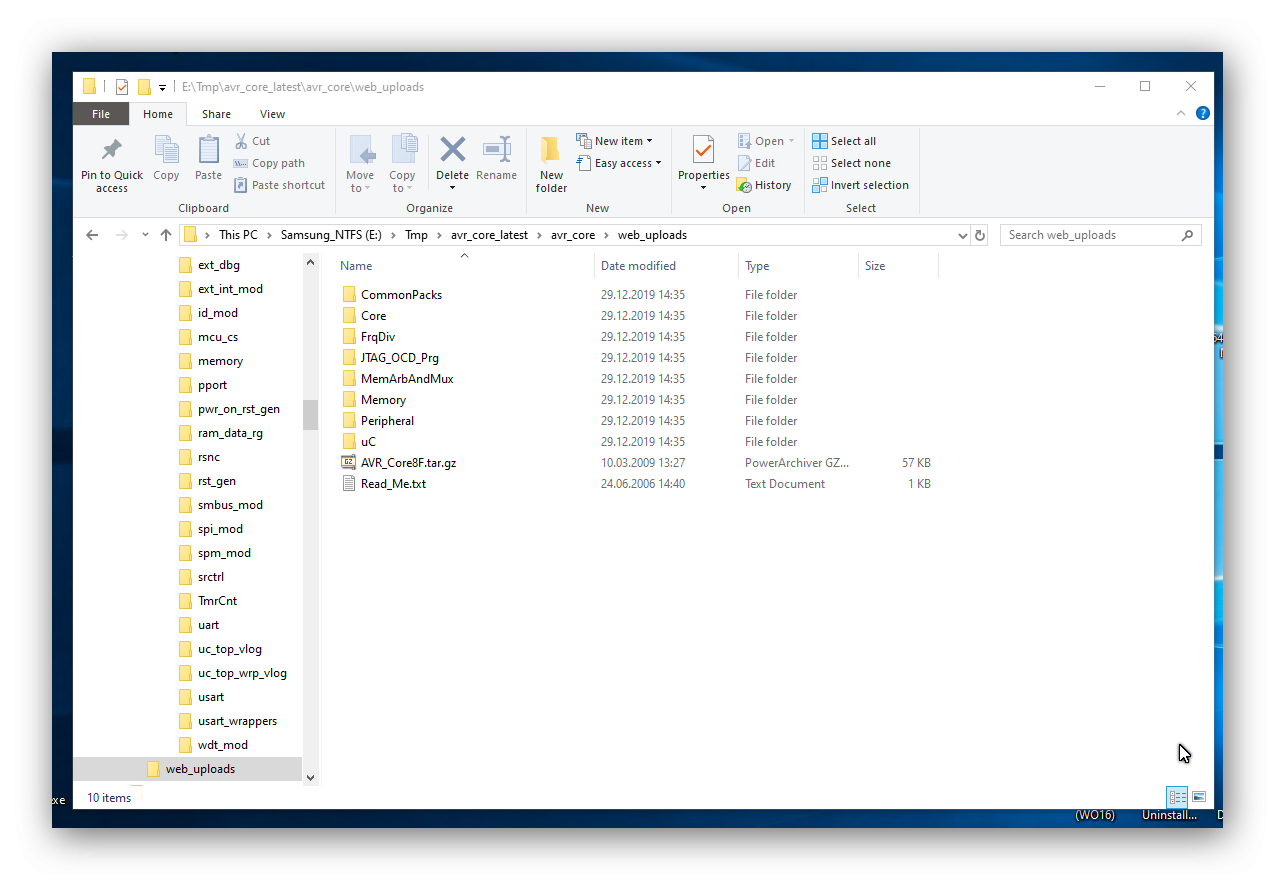The width and height of the screenshot is (1275, 880).
Task: Open the Easy access dropdown
Action: click(619, 163)
